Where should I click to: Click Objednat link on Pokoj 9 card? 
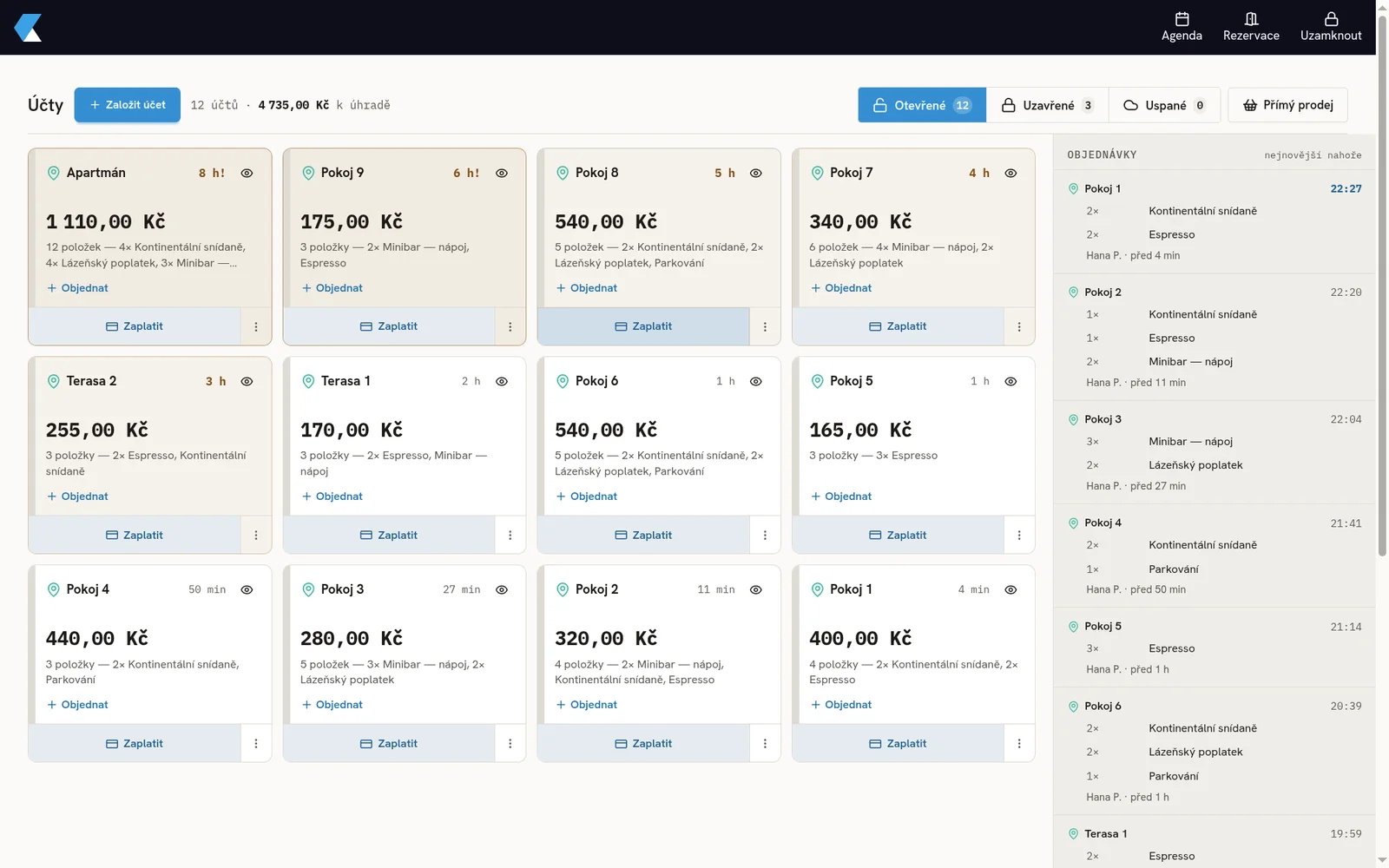point(332,288)
